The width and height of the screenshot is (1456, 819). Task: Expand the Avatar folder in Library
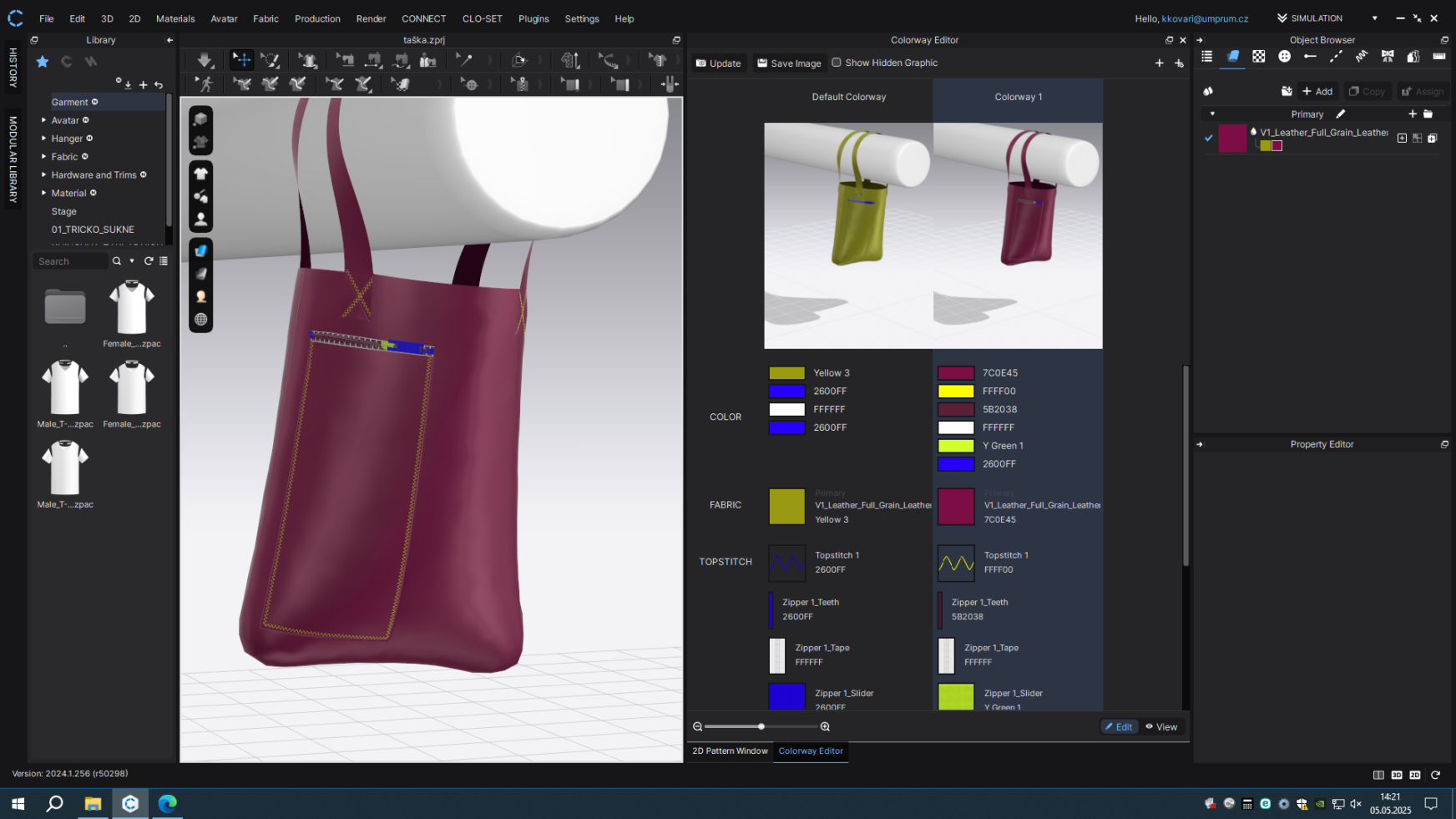44,120
